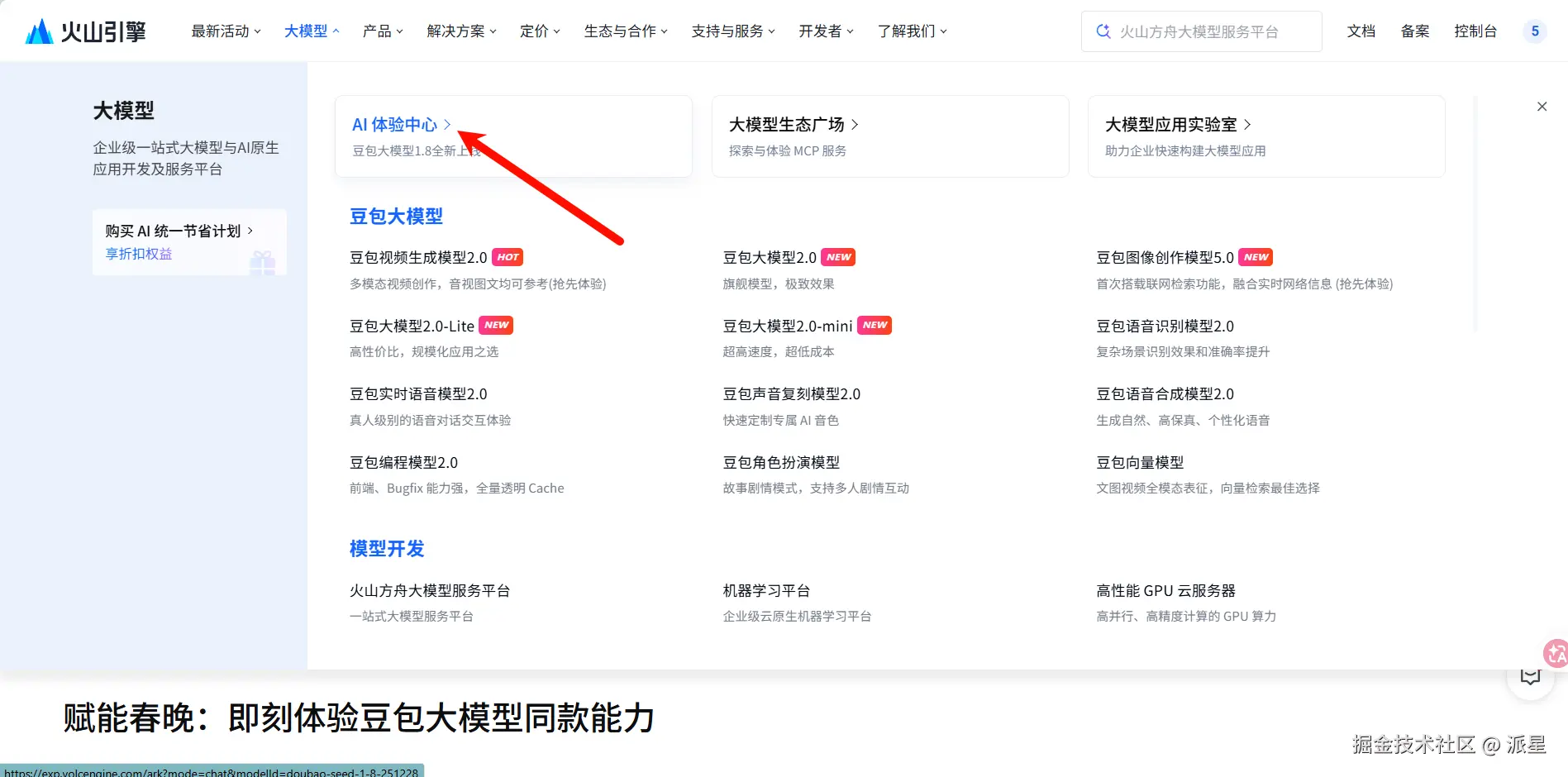This screenshot has width=1568, height=777.
Task: Open the 解决方案 dropdown
Action: pos(462,31)
